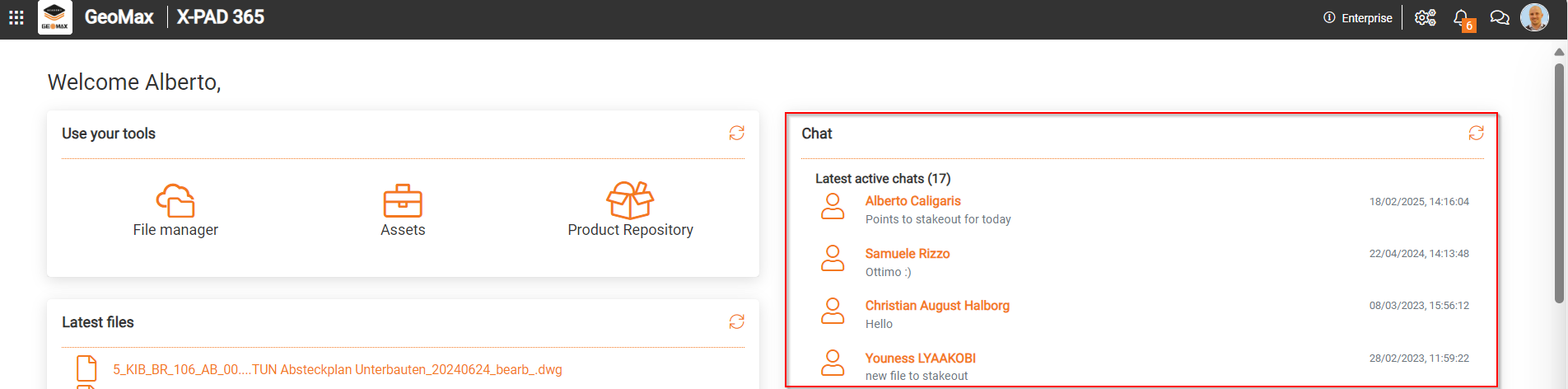Screen dimensions: 1568x389
Task: Refresh the Chat panel
Action: pos(1476,133)
